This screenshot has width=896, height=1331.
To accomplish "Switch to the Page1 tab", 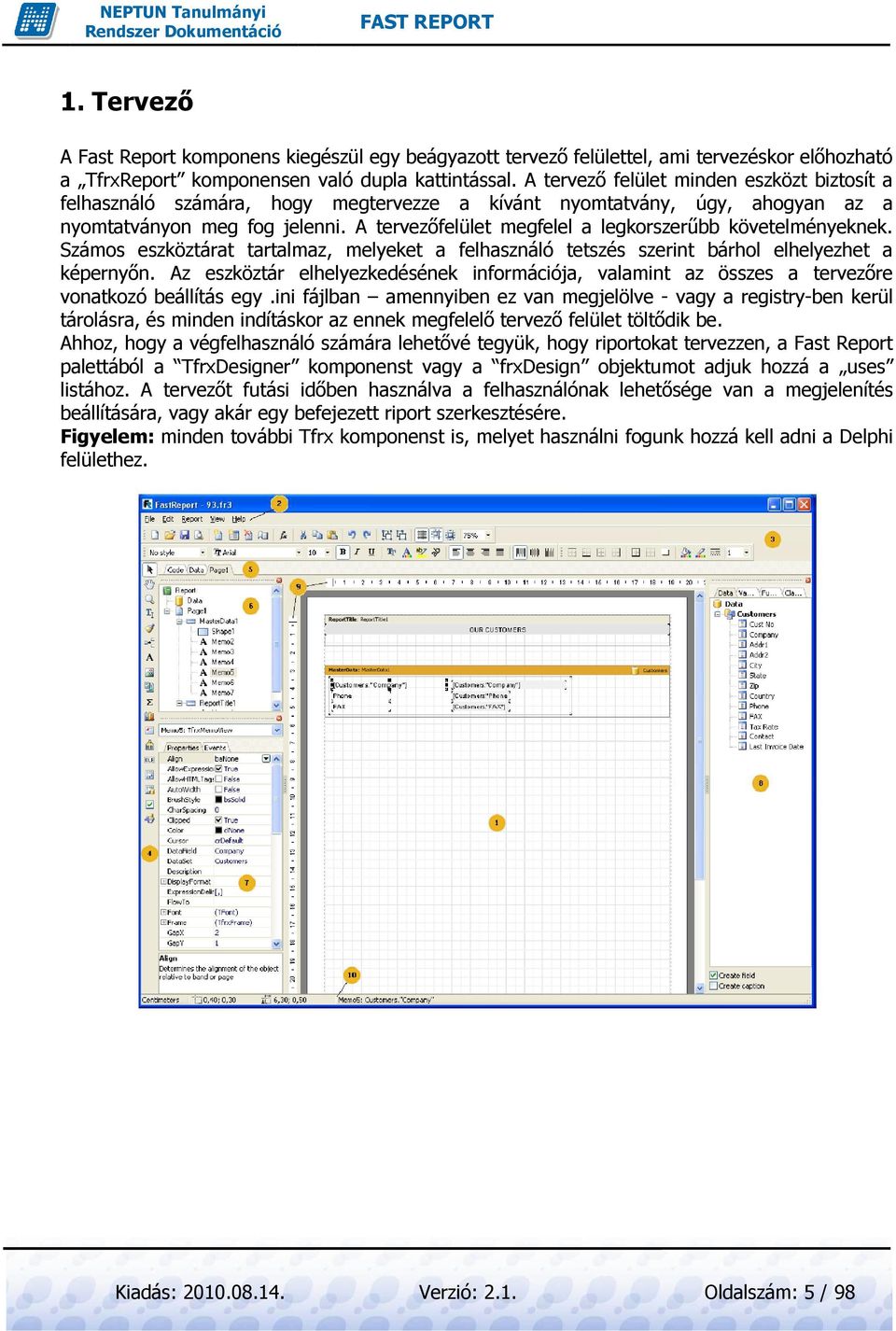I will click(x=219, y=569).
